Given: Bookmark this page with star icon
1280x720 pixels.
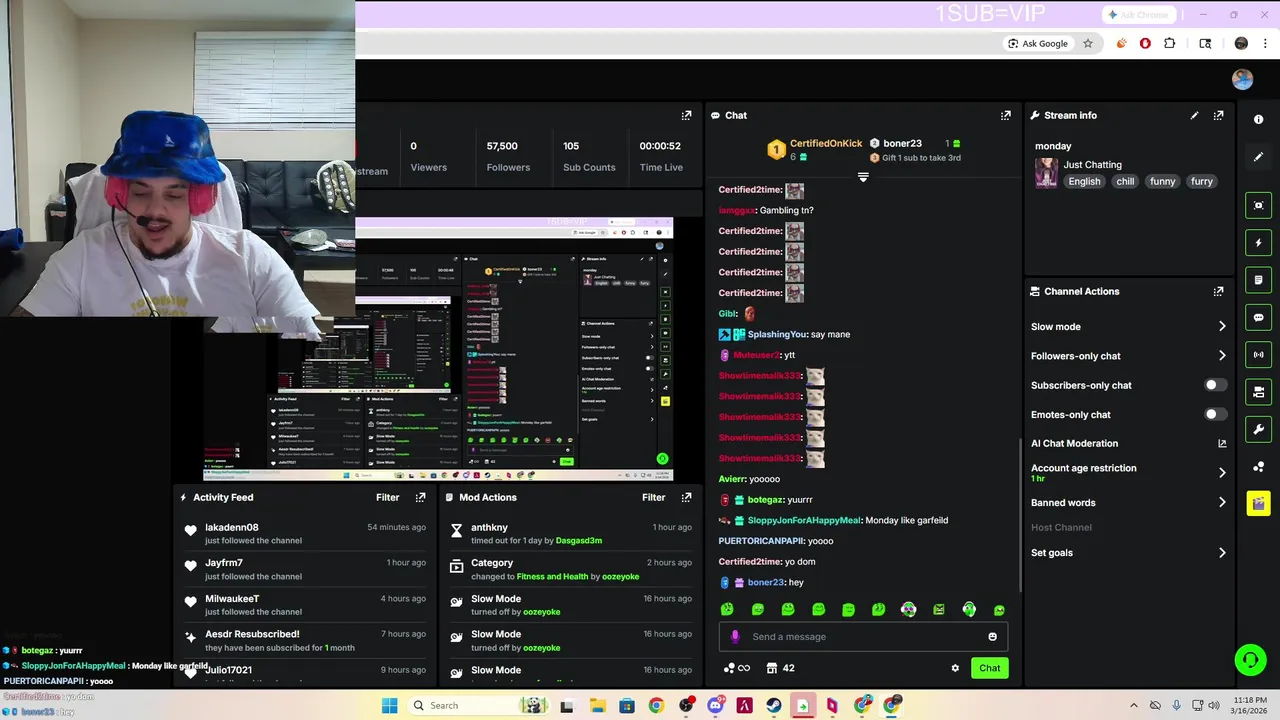Looking at the screenshot, I should [x=1088, y=43].
